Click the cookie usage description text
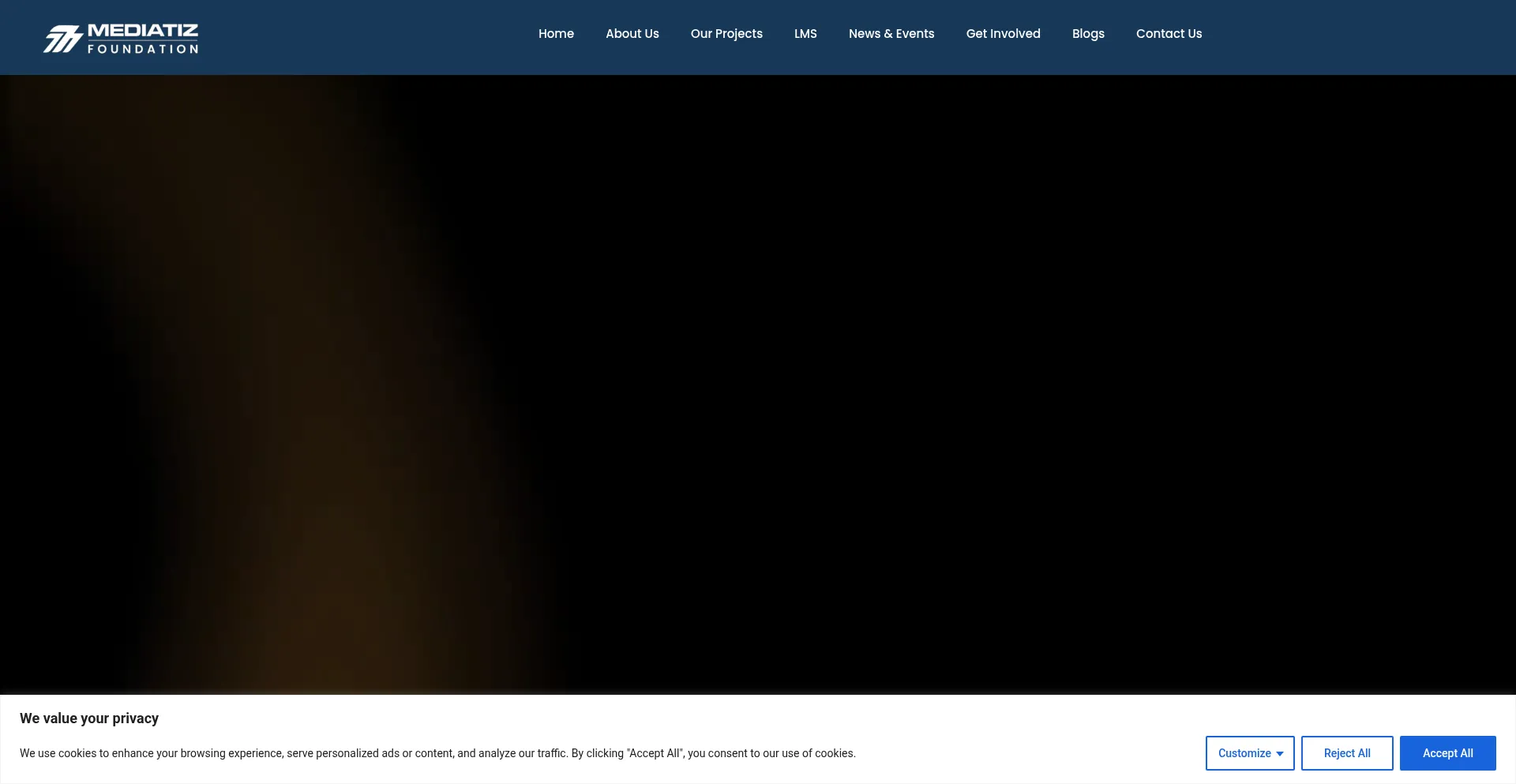Screen dimensions: 1516x784 (x=437, y=753)
